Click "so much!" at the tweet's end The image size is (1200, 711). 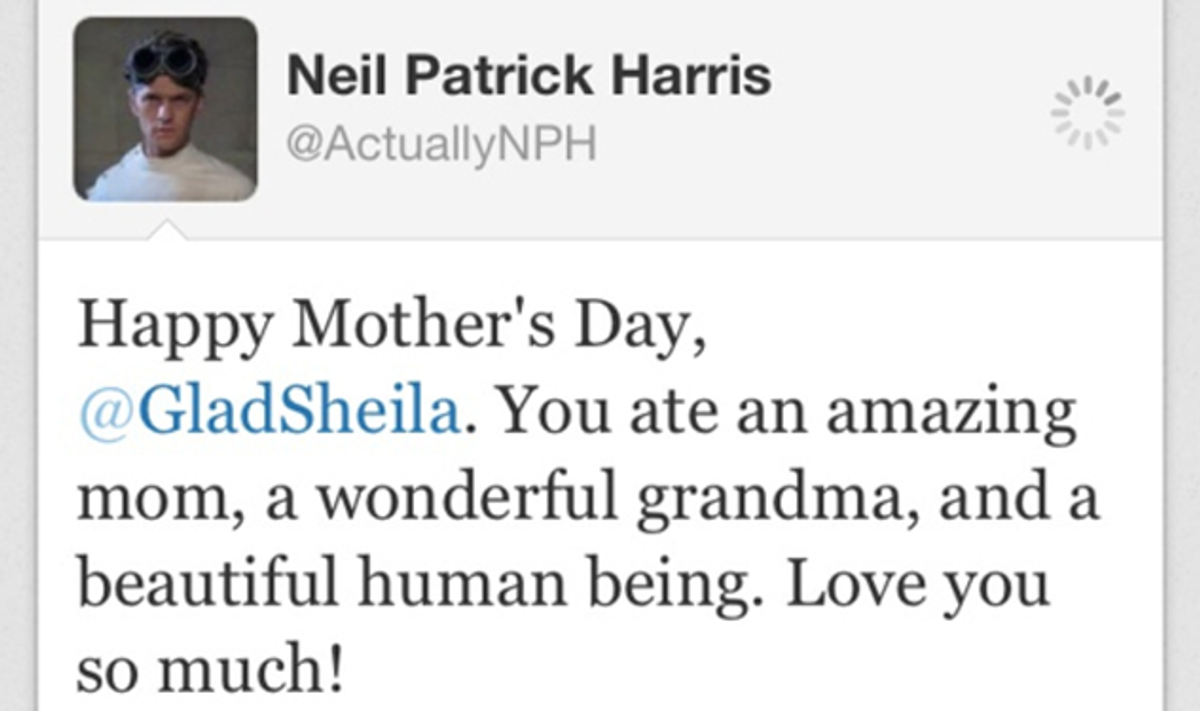point(210,668)
